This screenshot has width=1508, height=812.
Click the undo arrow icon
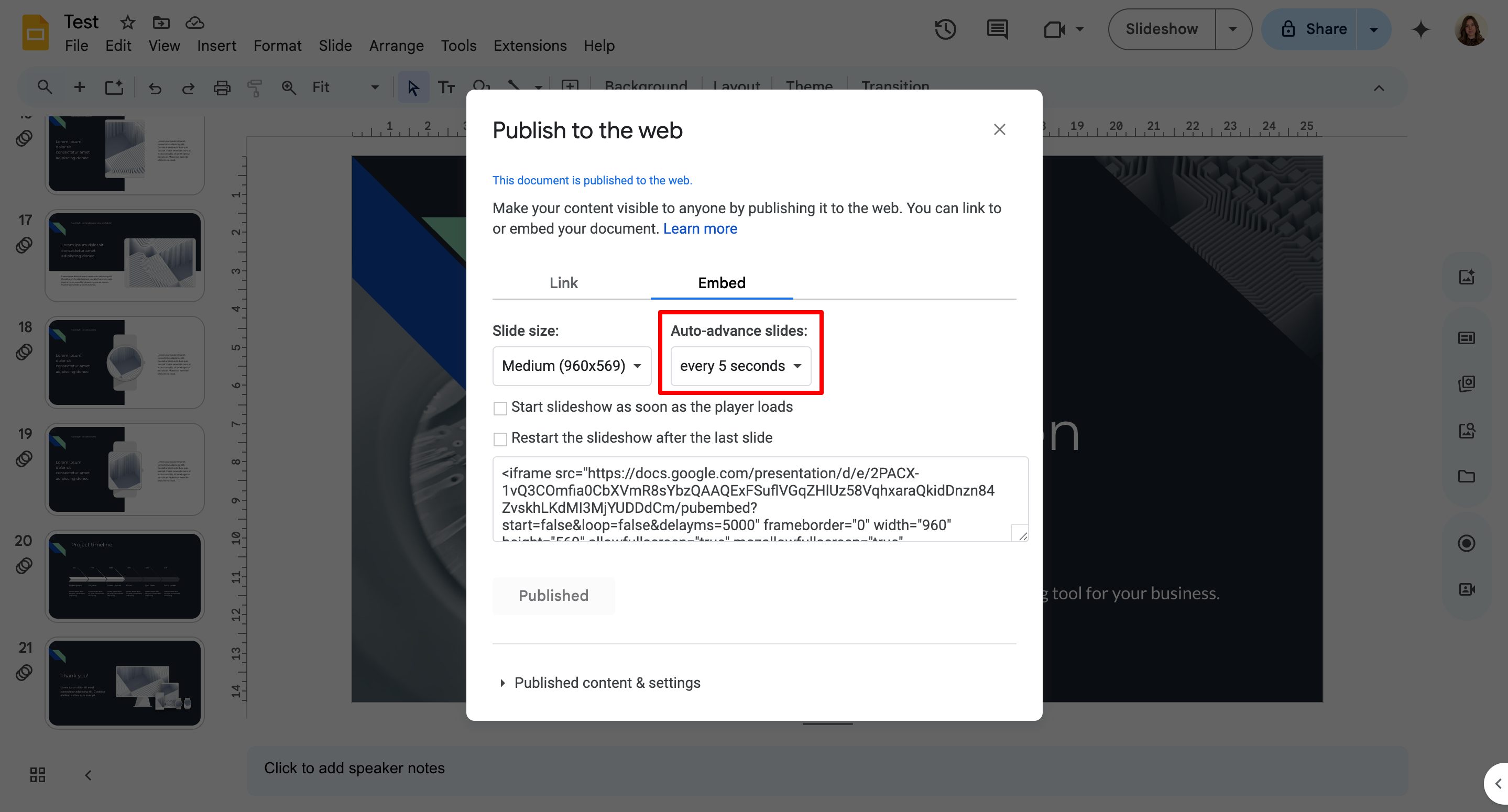click(x=155, y=88)
